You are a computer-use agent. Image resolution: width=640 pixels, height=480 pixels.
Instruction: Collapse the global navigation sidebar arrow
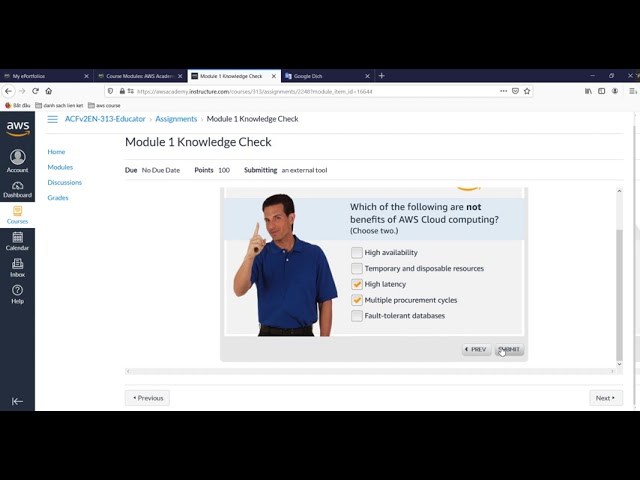(x=17, y=402)
